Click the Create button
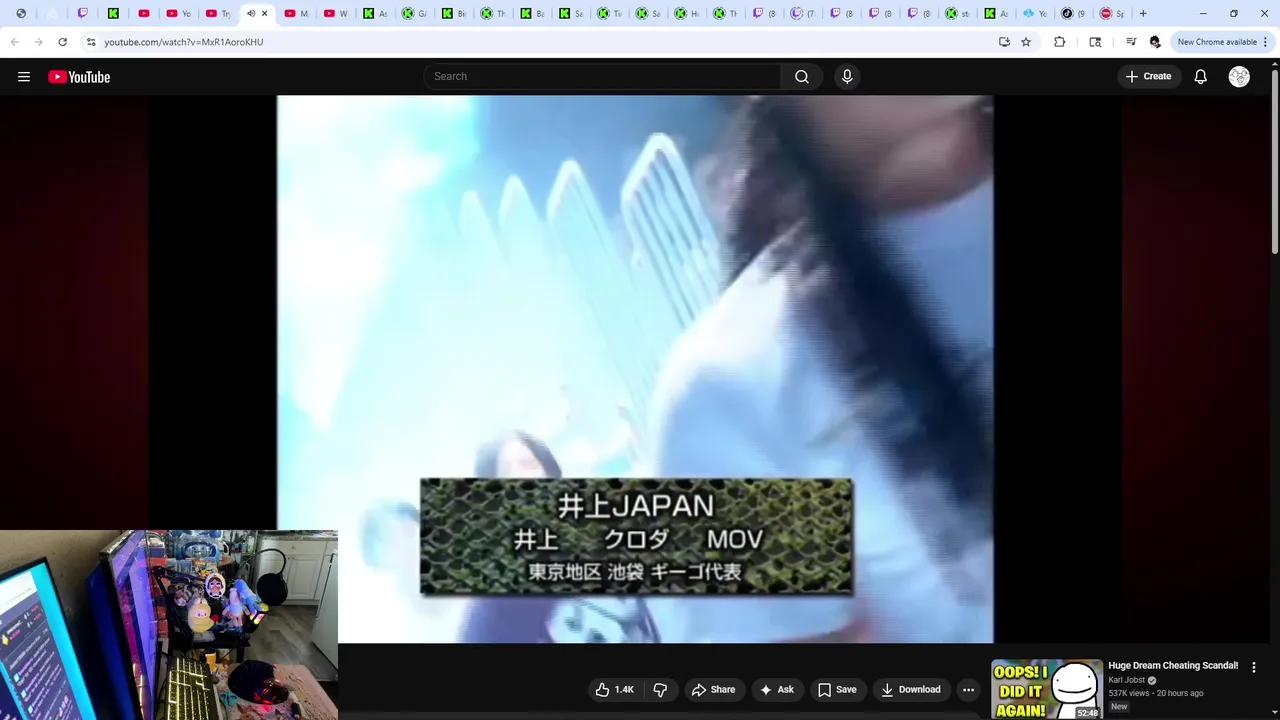Viewport: 1280px width, 720px height. (x=1148, y=77)
